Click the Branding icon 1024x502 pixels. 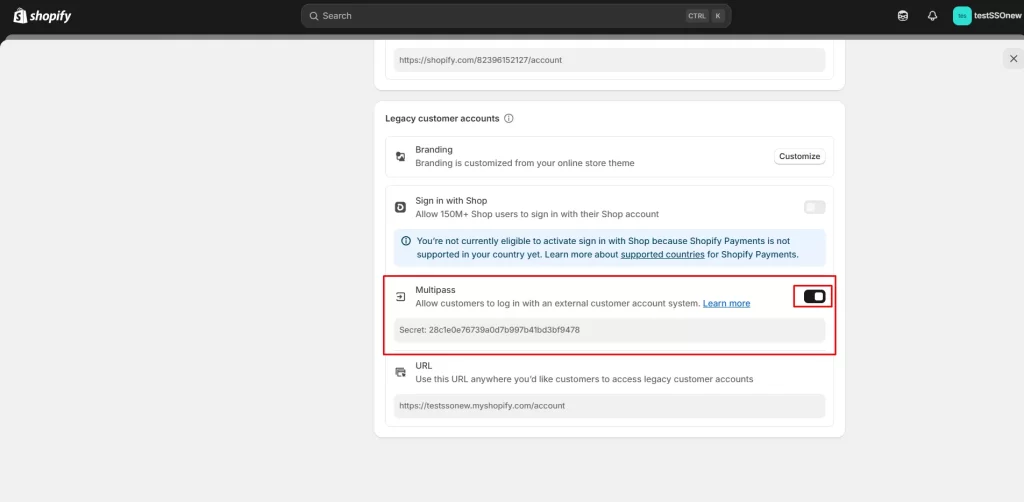click(x=401, y=157)
